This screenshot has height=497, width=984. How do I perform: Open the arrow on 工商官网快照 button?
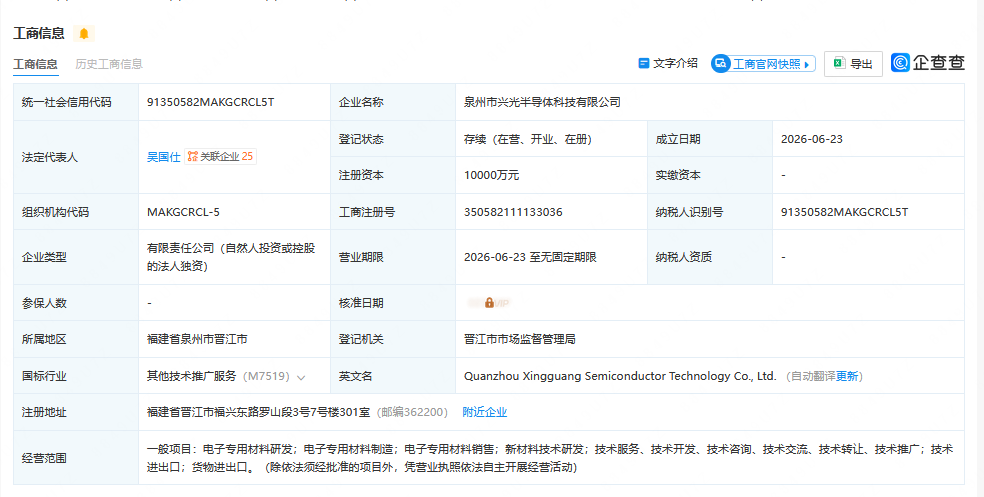(806, 64)
